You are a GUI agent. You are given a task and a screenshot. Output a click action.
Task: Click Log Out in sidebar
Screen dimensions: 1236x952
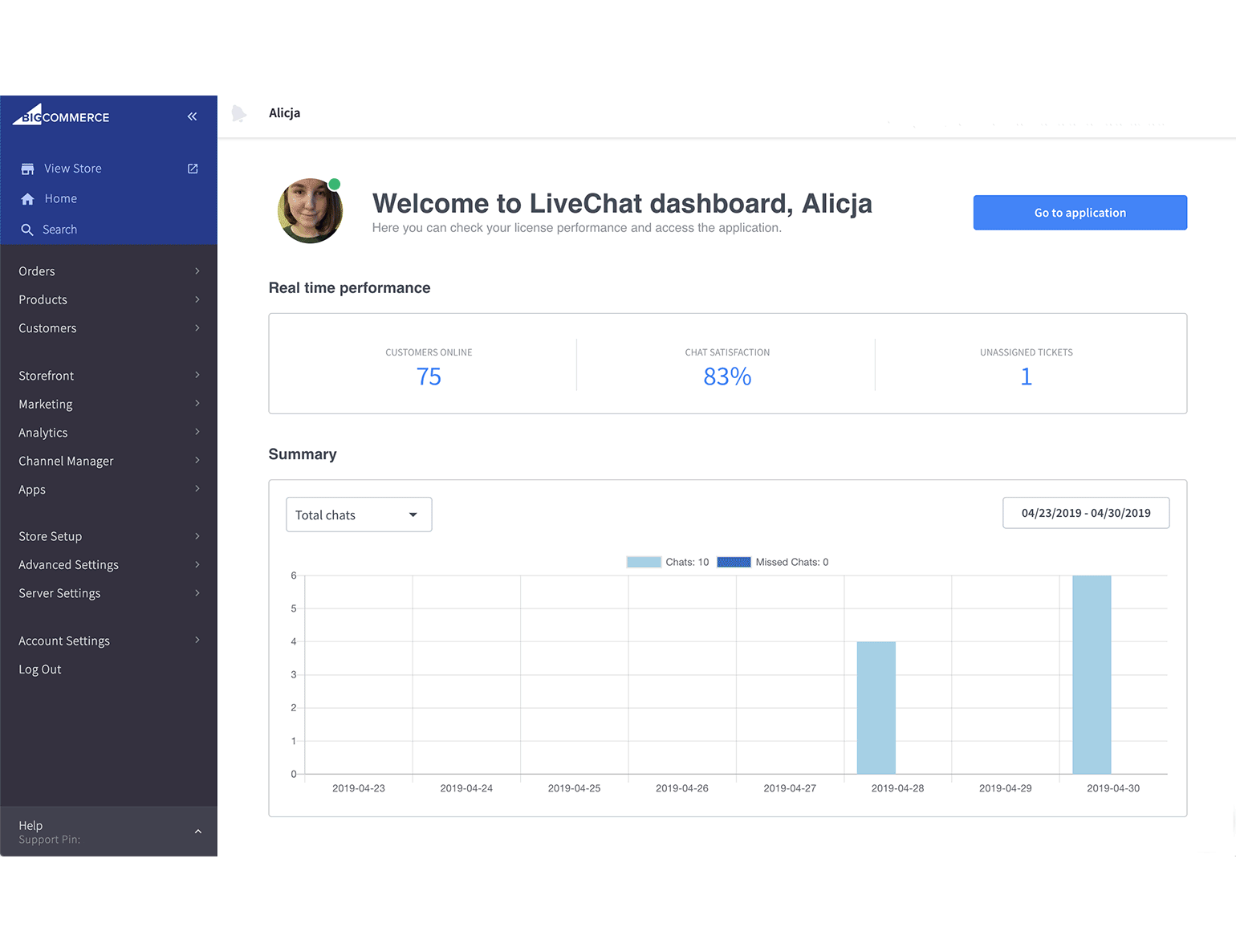tap(40, 669)
